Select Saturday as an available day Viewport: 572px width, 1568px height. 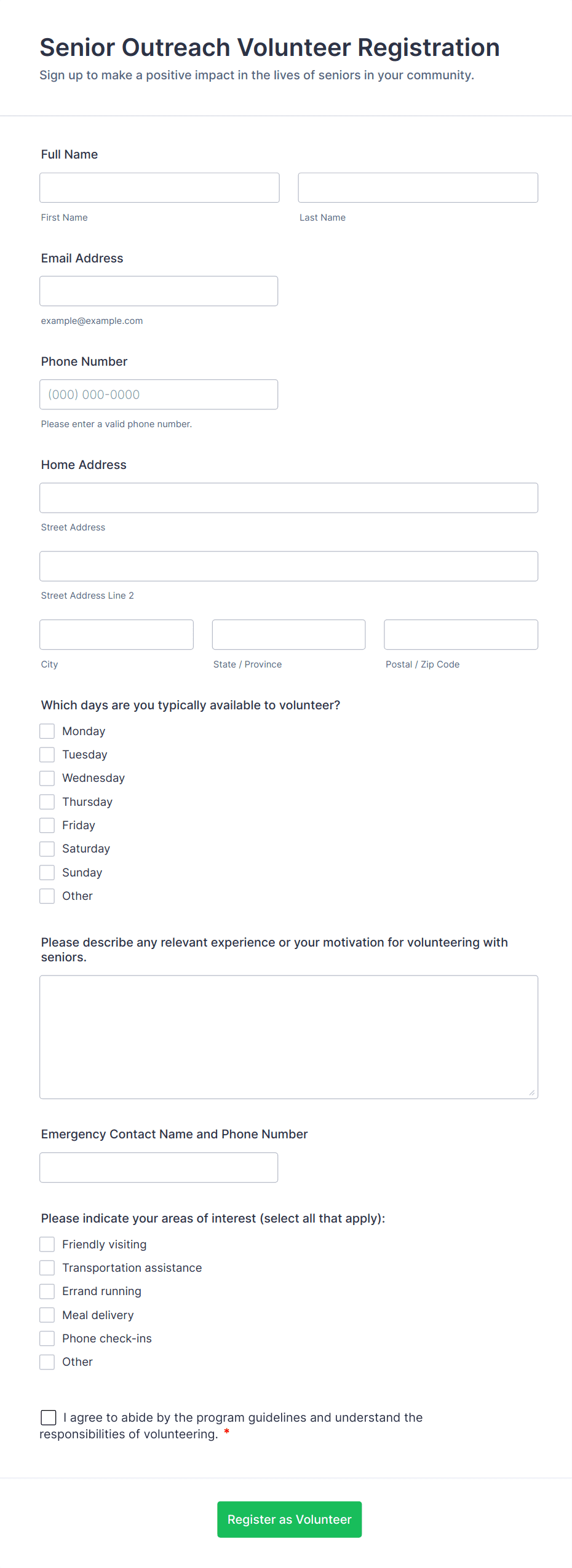pyautogui.click(x=47, y=849)
